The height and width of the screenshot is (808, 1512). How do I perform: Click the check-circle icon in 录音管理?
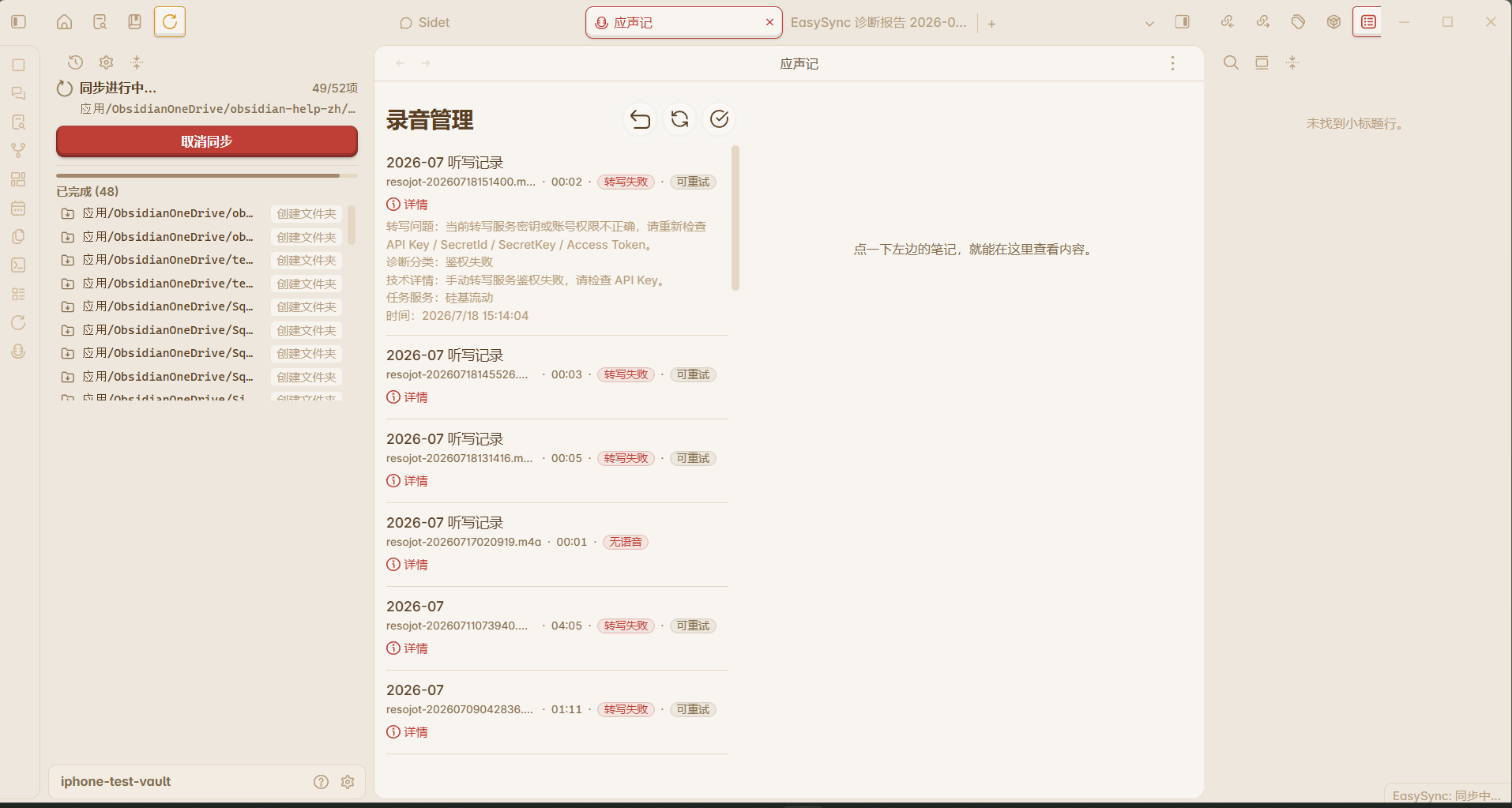719,119
